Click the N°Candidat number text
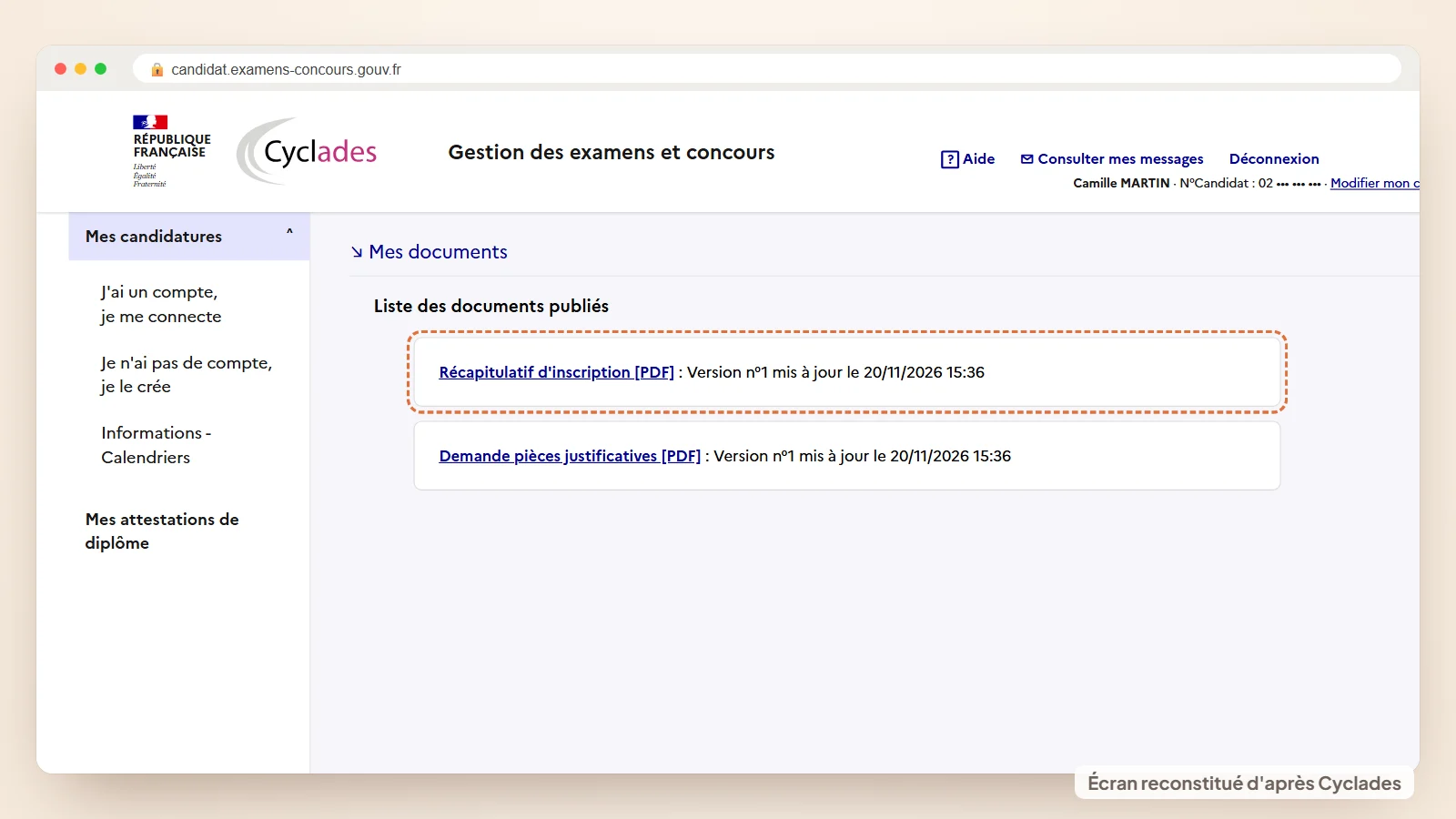Image resolution: width=1456 pixels, height=819 pixels. [1250, 183]
